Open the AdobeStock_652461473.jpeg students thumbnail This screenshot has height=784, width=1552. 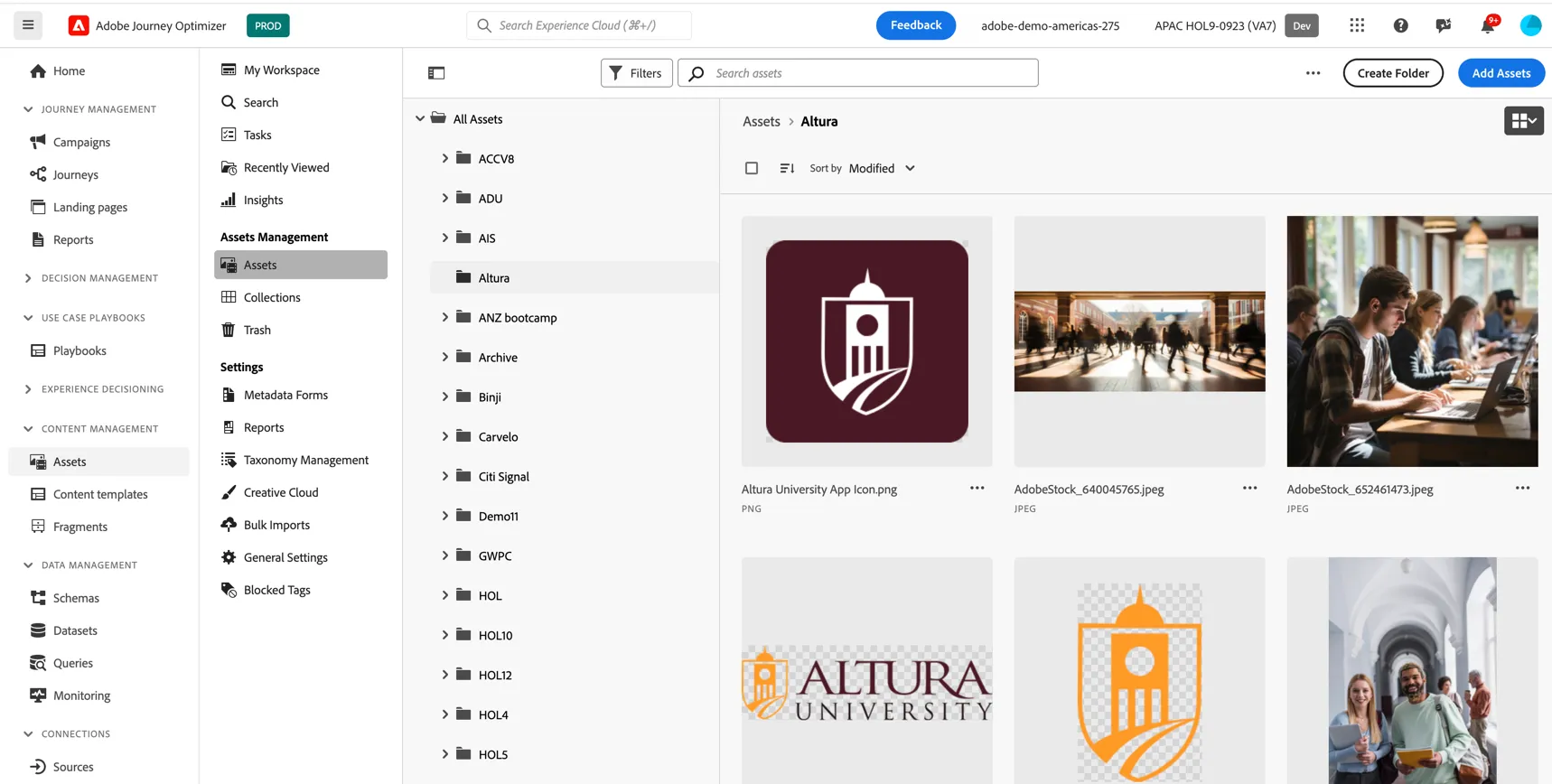pyautogui.click(x=1413, y=341)
